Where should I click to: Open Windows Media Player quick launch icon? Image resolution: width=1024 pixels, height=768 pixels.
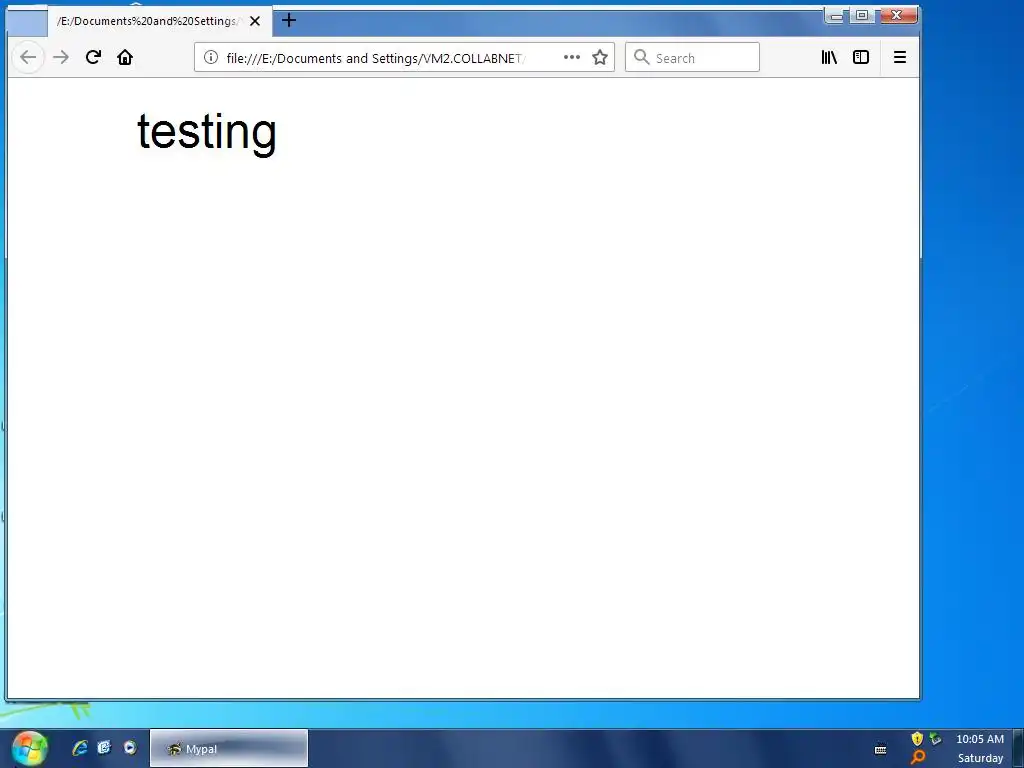click(130, 748)
